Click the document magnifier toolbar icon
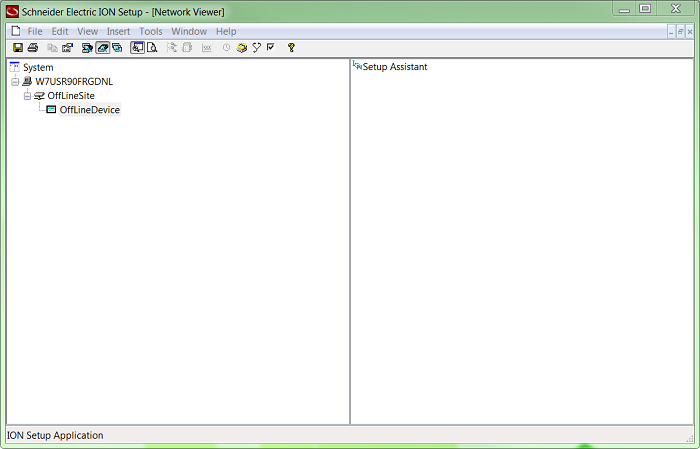 [x=152, y=47]
